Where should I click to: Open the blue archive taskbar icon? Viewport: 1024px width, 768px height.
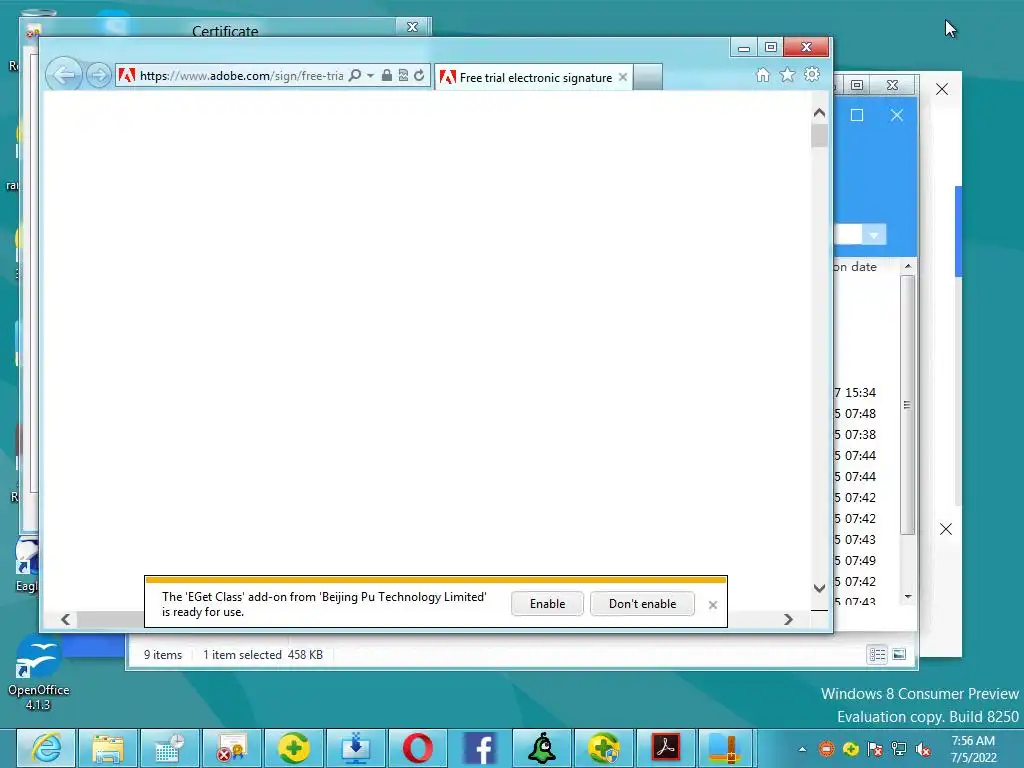[x=724, y=748]
